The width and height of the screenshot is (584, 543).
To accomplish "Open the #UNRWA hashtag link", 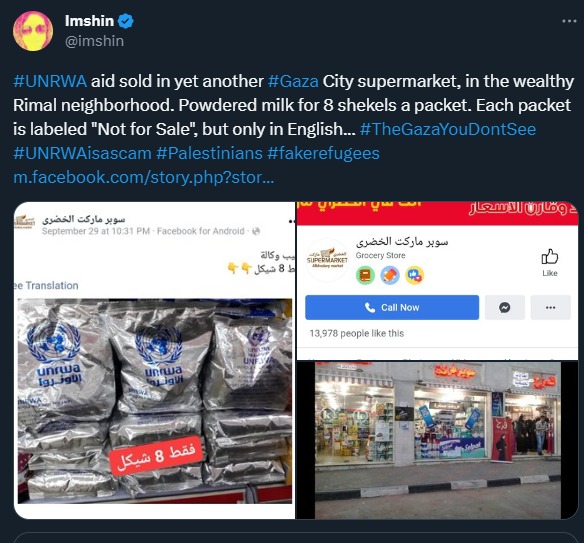I will pyautogui.click(x=50, y=81).
